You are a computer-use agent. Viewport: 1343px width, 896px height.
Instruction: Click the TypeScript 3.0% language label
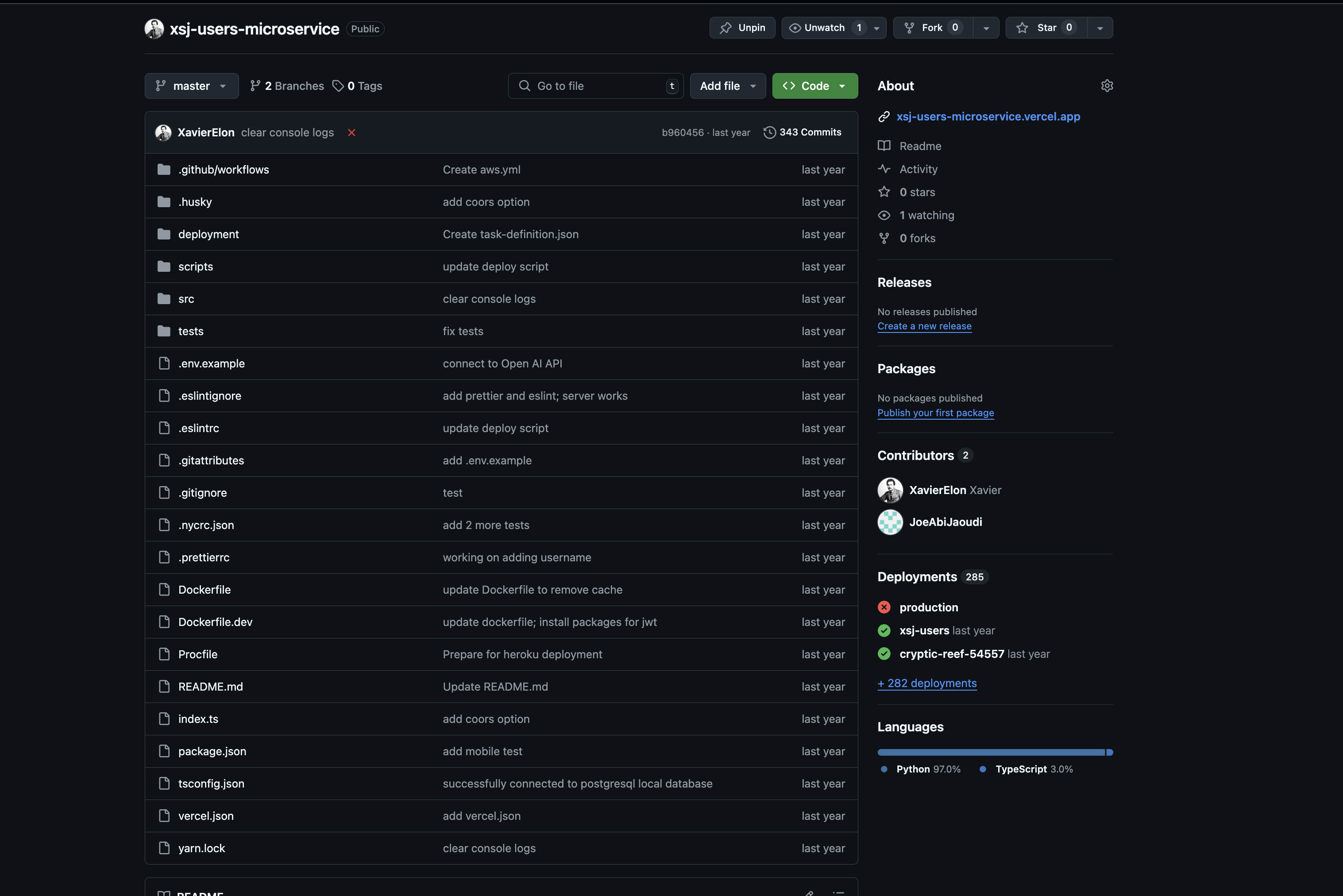[1027, 769]
